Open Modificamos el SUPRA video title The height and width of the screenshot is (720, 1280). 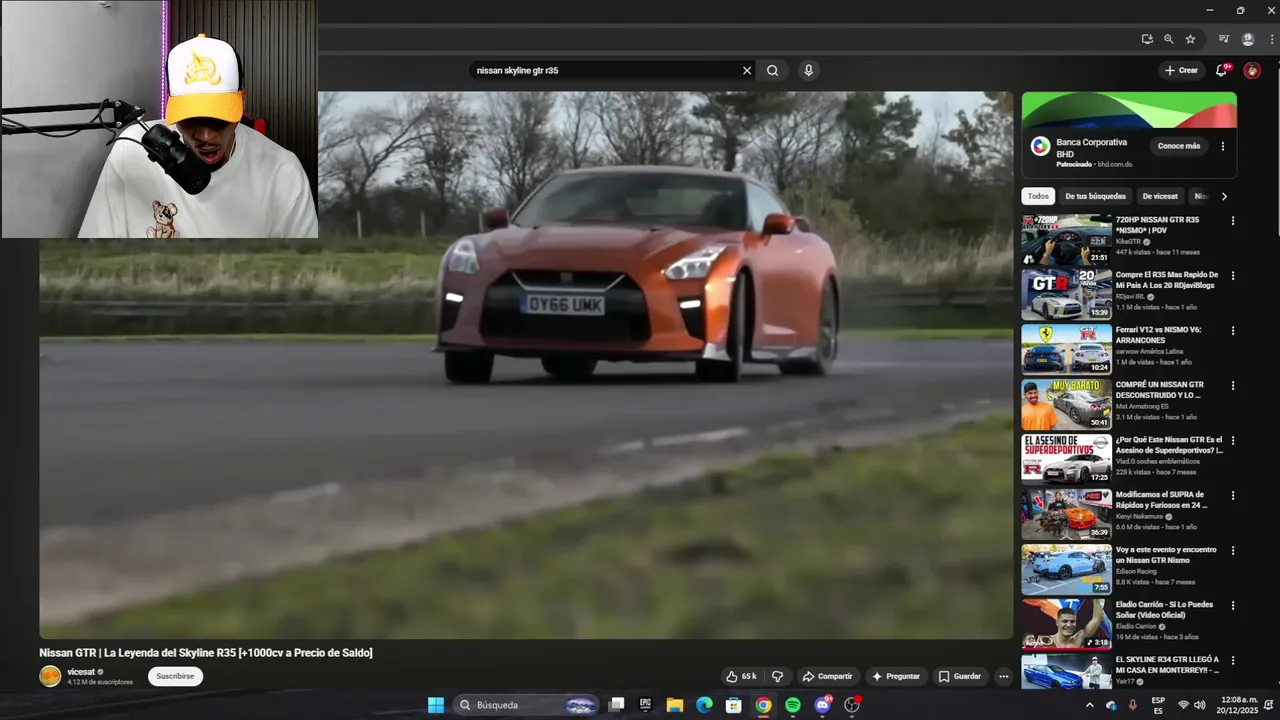pos(1161,500)
